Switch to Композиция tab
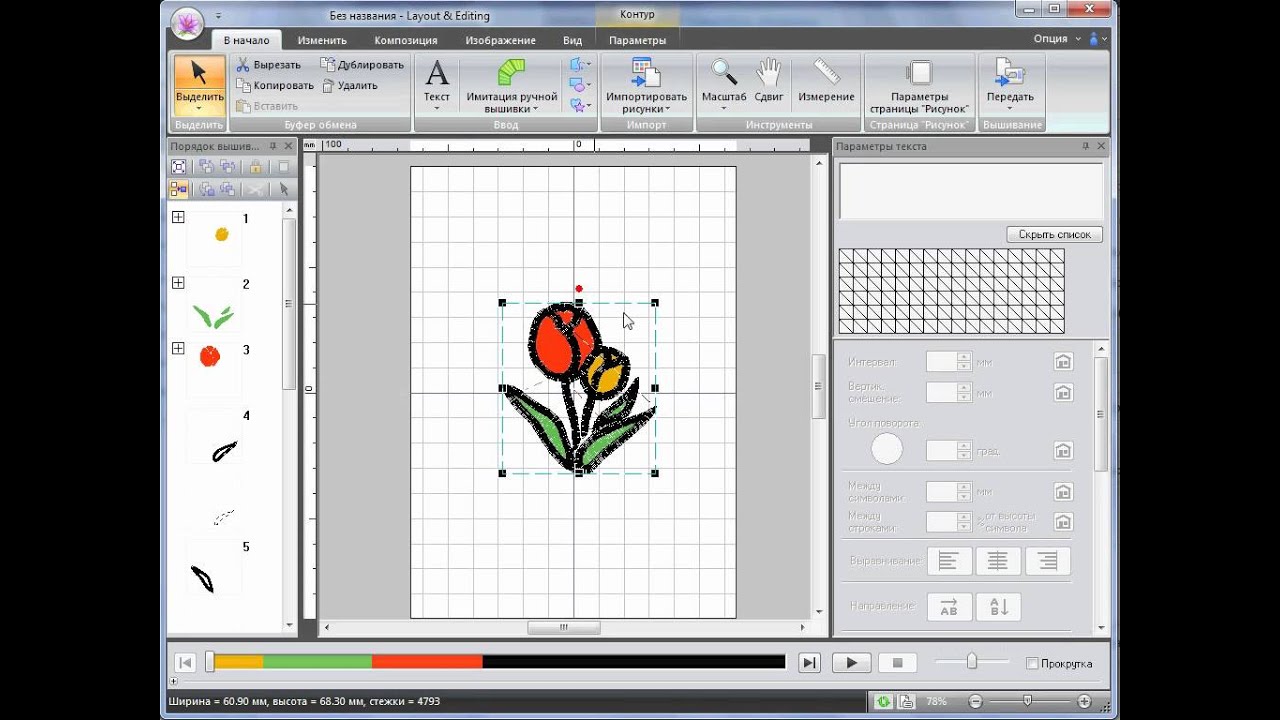The width and height of the screenshot is (1280, 720). point(406,40)
